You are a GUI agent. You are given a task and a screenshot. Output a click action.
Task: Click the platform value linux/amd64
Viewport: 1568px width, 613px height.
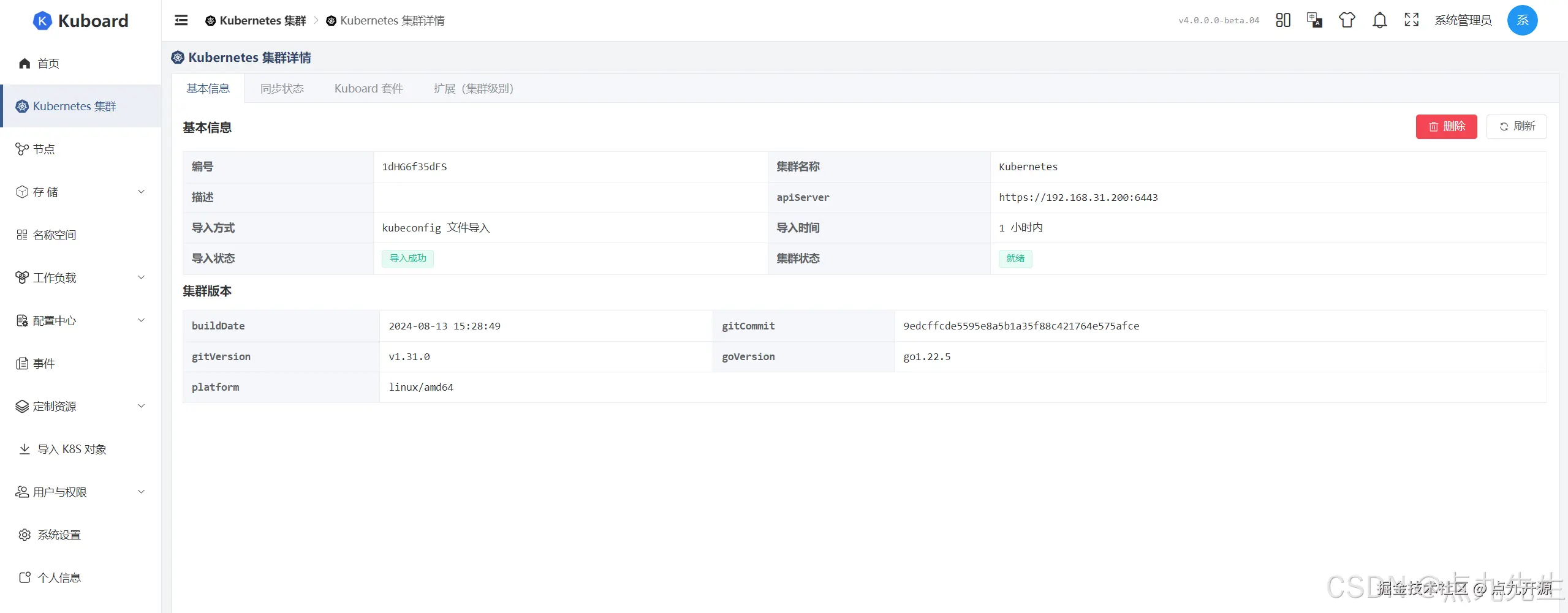click(x=421, y=387)
